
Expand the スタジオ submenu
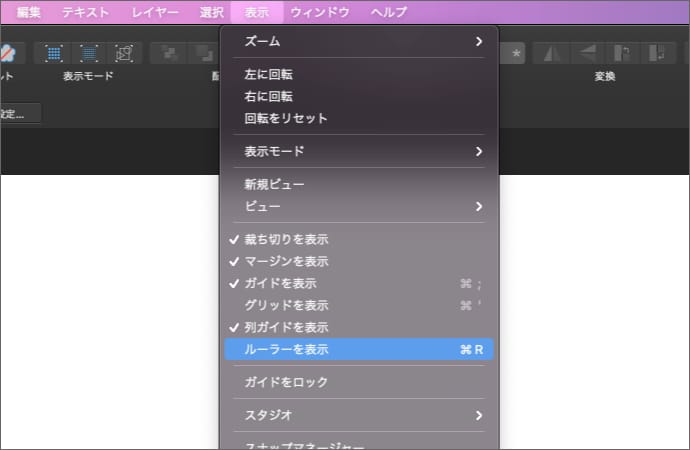[359, 415]
